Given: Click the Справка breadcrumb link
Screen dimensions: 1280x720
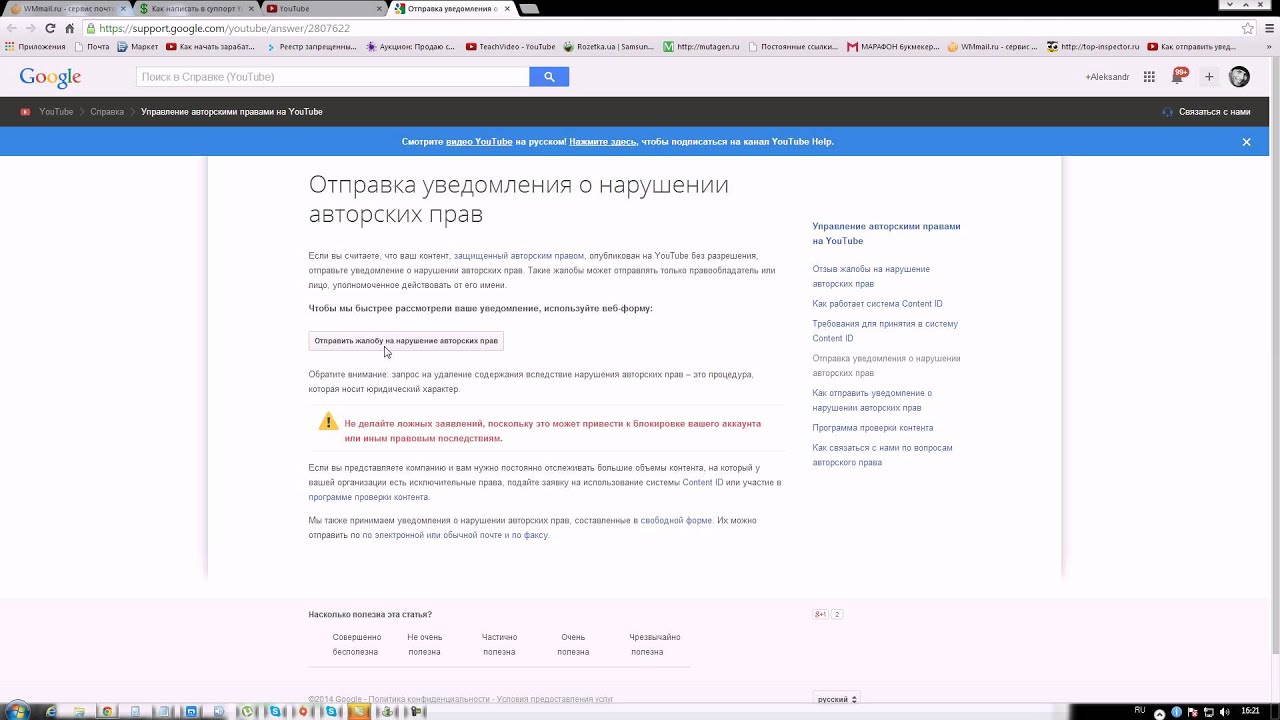Looking at the screenshot, I should (x=107, y=112).
